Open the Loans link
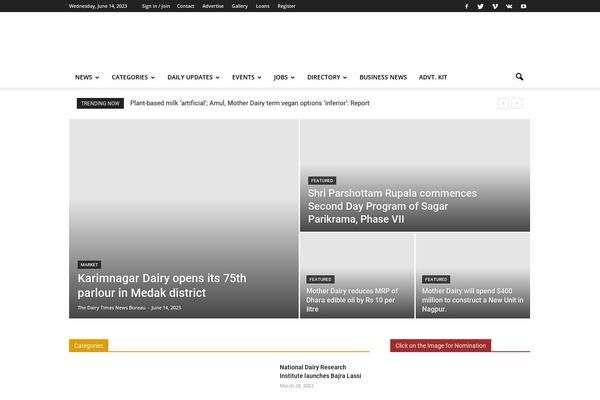600x400 pixels. pos(262,6)
